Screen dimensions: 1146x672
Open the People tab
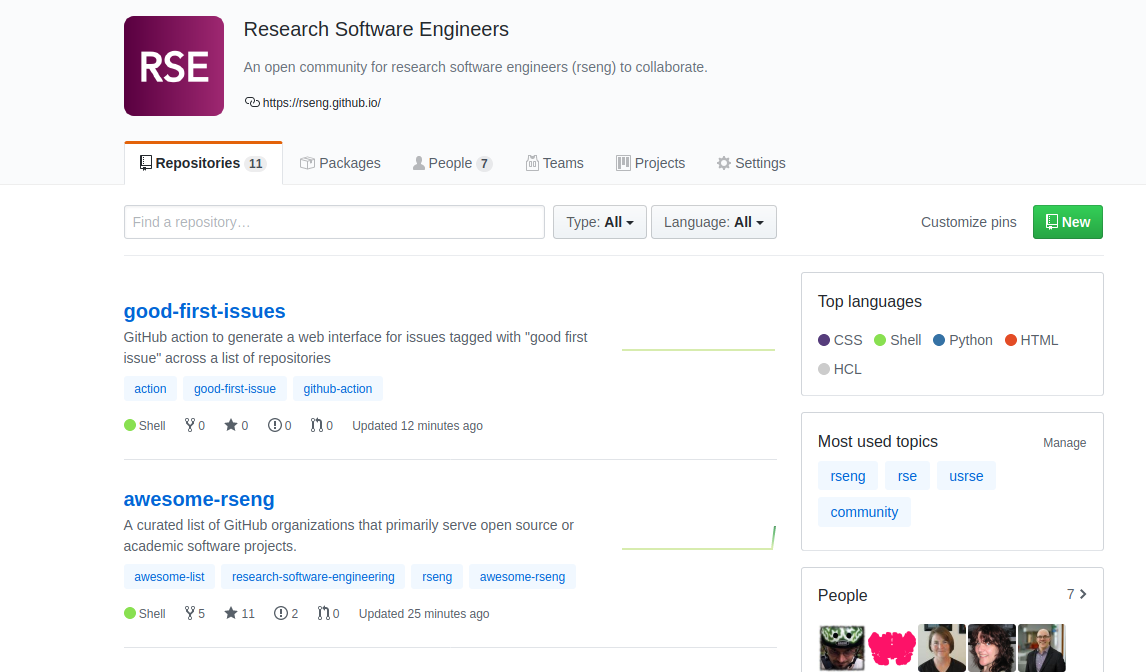click(x=452, y=163)
